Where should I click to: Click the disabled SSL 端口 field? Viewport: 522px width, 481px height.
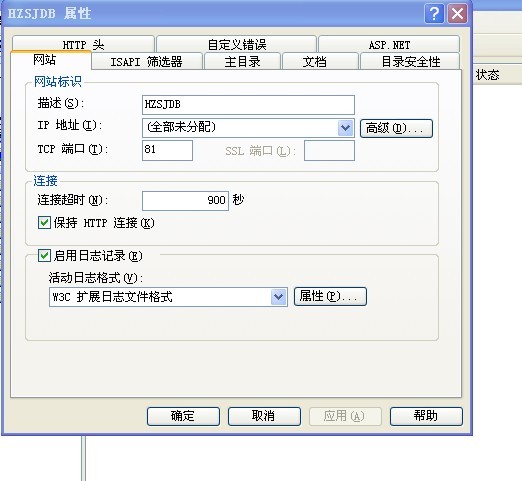329,150
